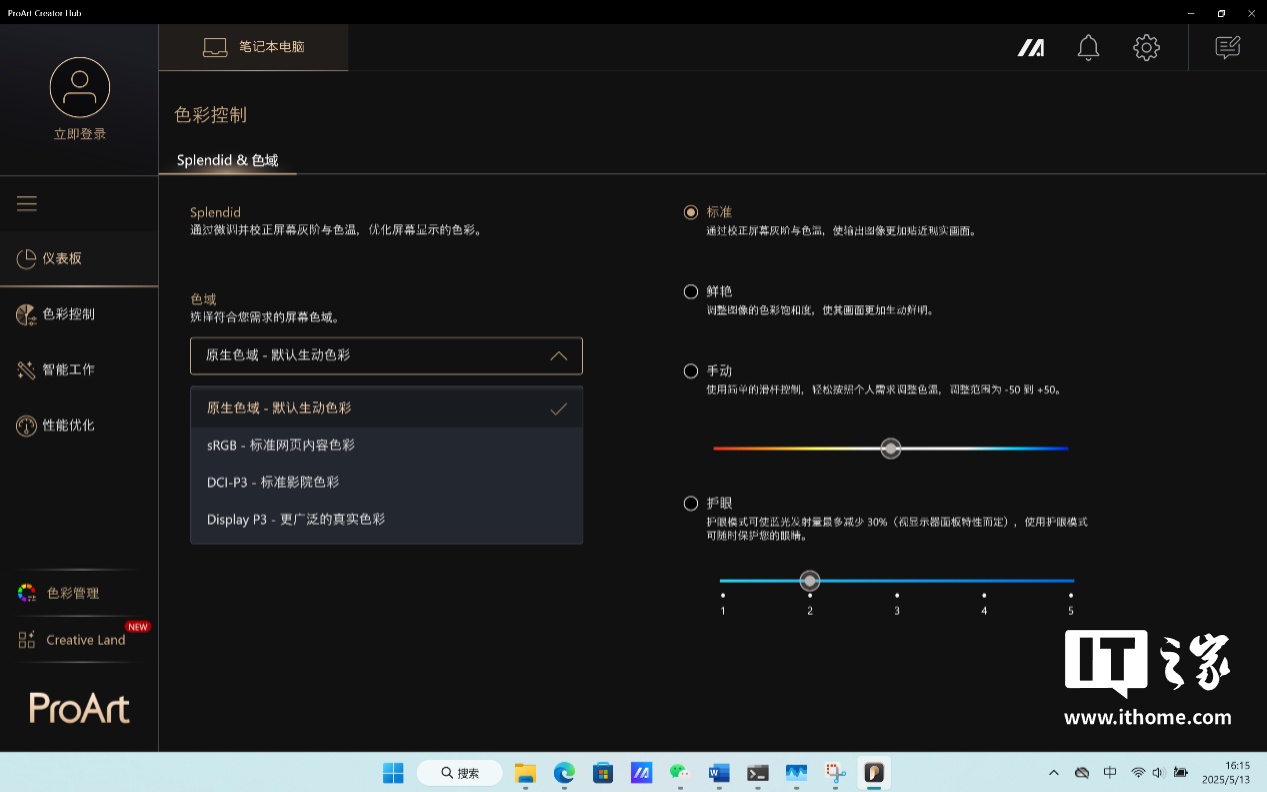
Task: Open 性能优化 sidebar item
Action: (x=68, y=426)
